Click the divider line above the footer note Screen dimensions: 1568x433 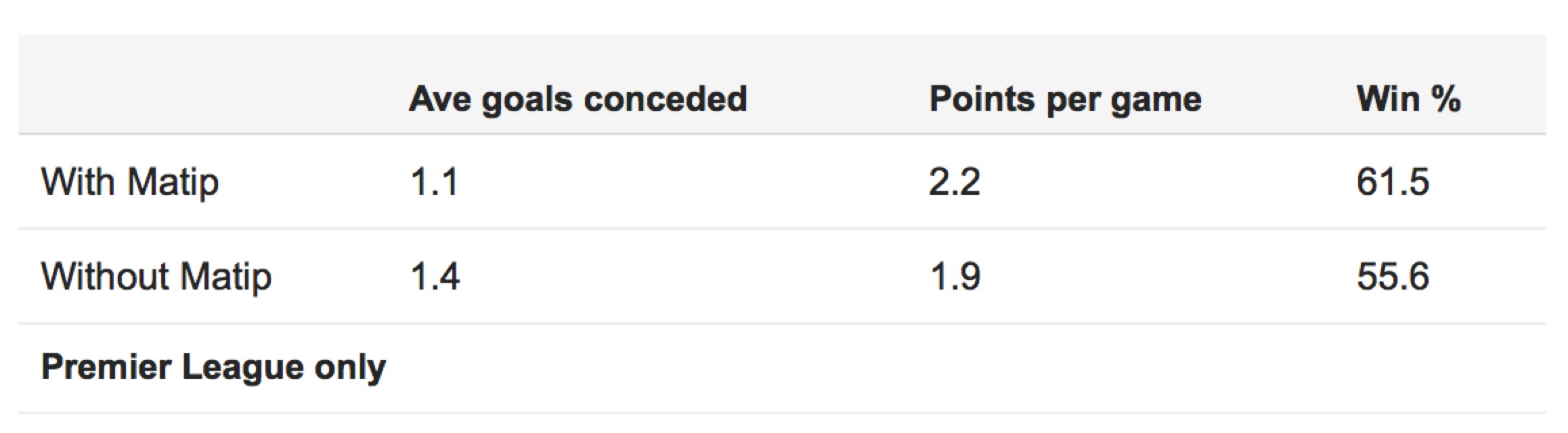782,323
